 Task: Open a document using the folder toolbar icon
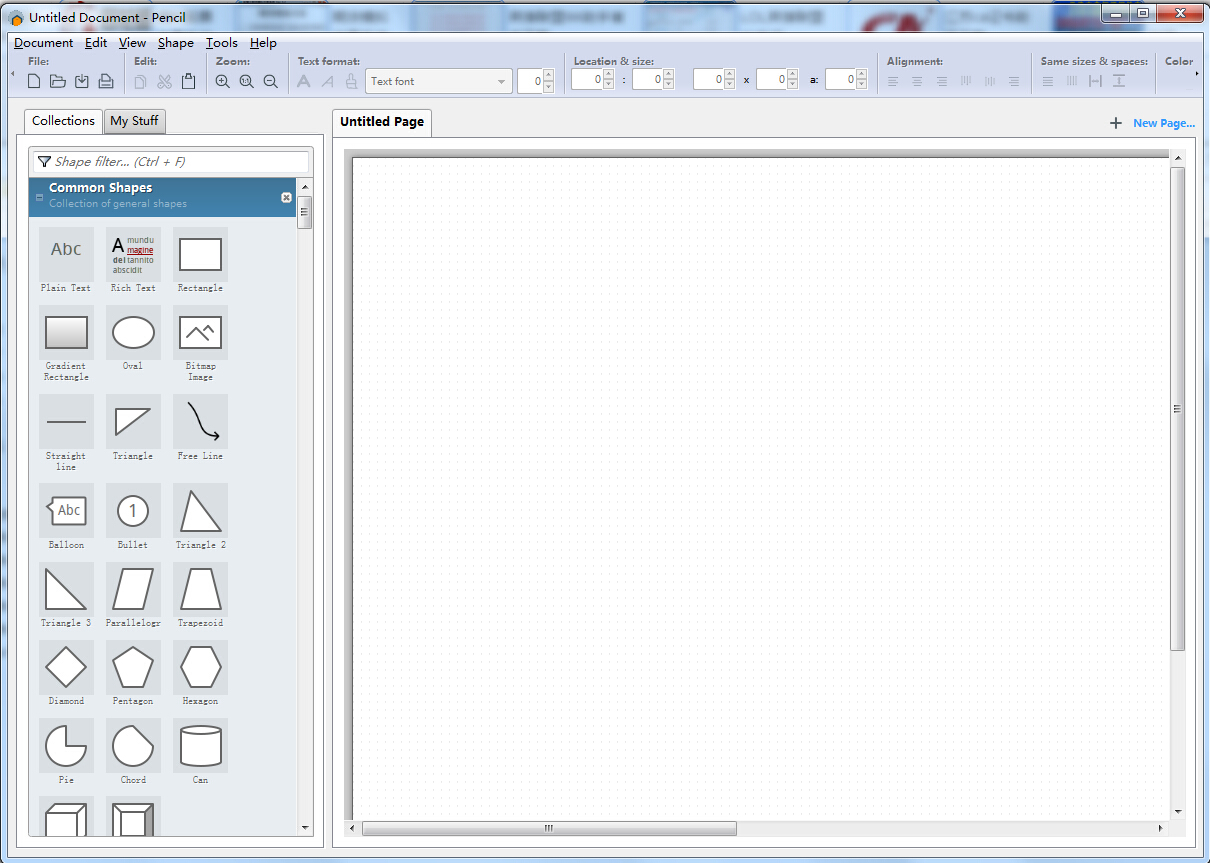click(x=57, y=81)
